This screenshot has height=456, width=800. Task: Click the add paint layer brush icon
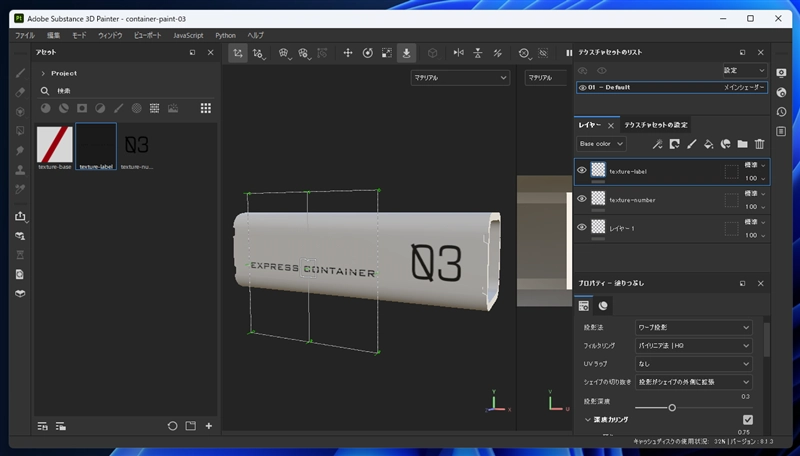coord(691,144)
